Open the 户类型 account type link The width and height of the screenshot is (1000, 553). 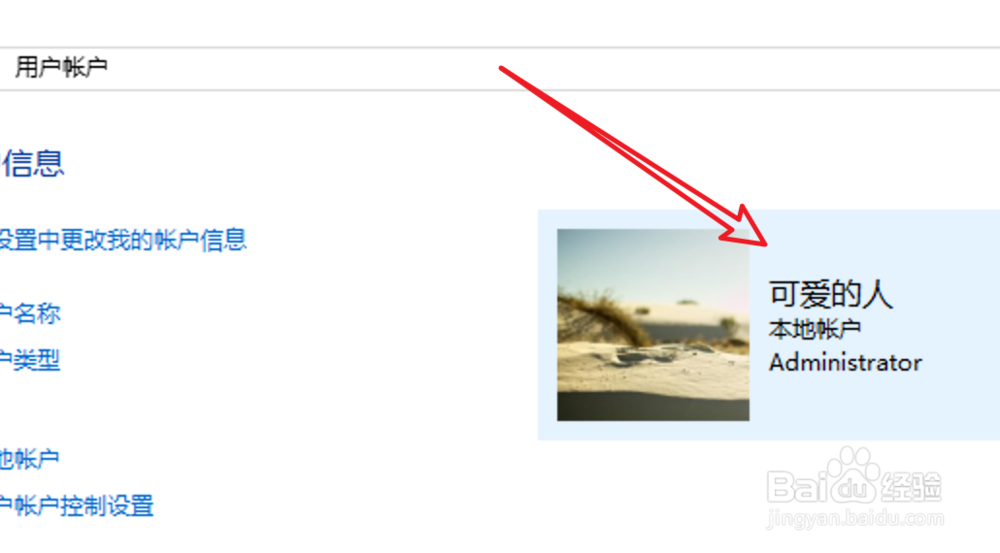click(x=30, y=360)
